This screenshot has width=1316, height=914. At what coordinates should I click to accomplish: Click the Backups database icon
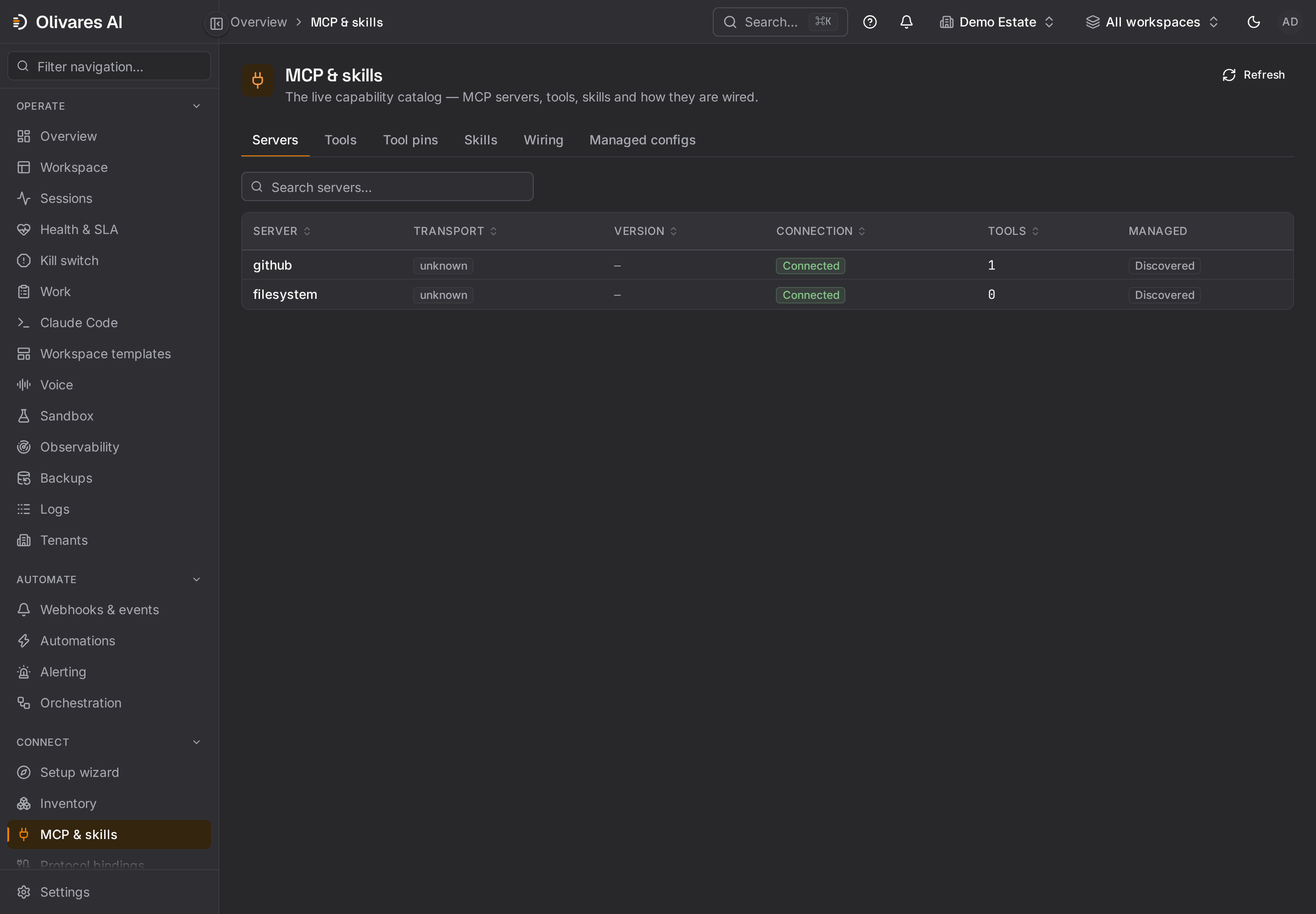point(23,478)
